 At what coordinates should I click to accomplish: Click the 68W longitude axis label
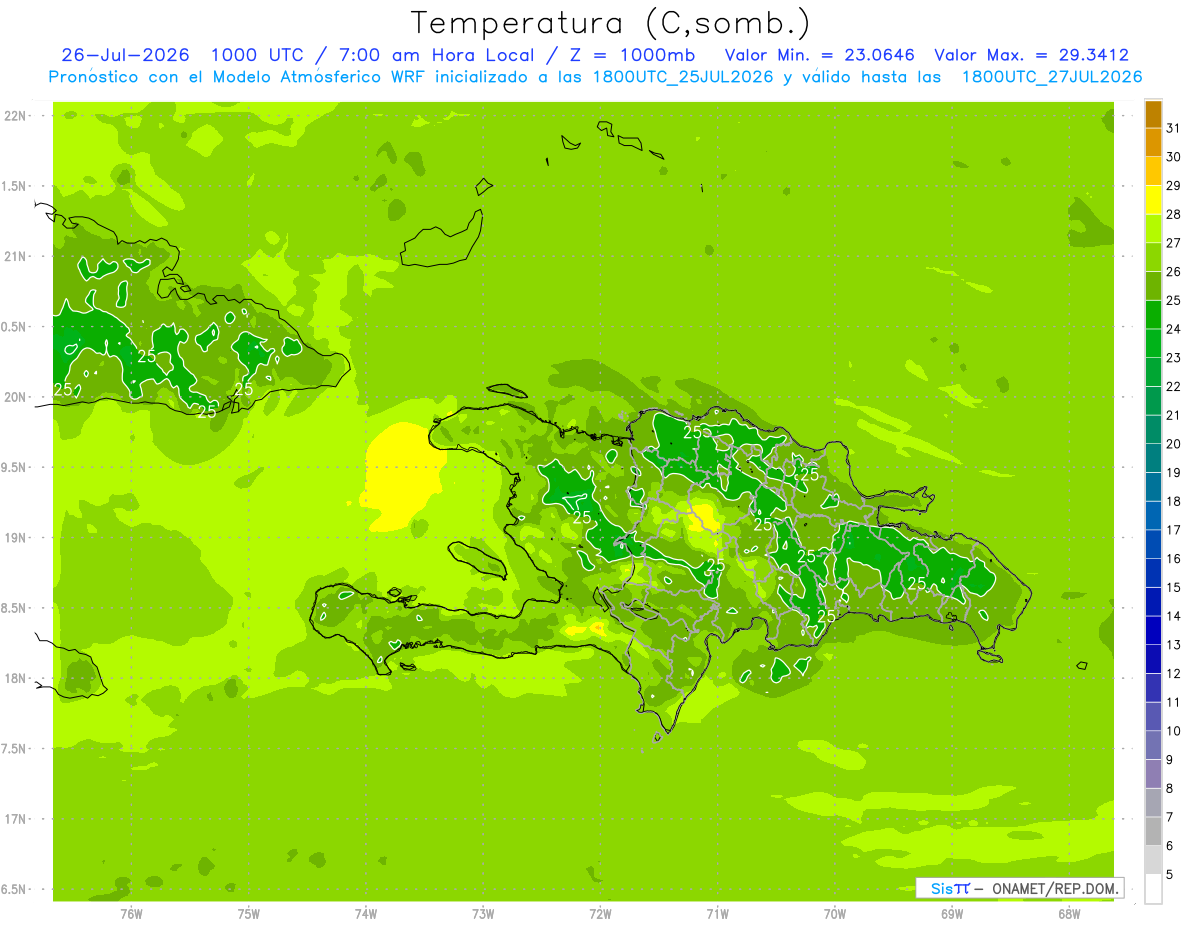(1069, 914)
